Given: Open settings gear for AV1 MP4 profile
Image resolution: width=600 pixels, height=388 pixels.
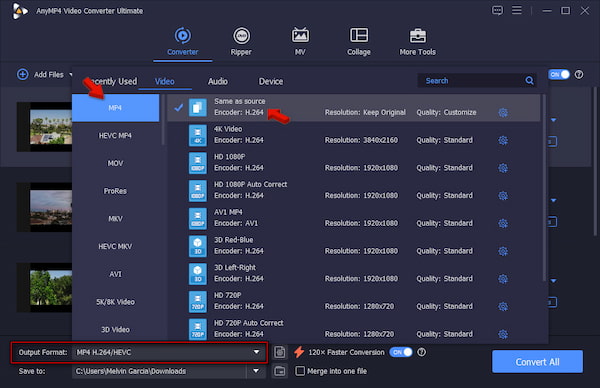Looking at the screenshot, I should (x=503, y=223).
